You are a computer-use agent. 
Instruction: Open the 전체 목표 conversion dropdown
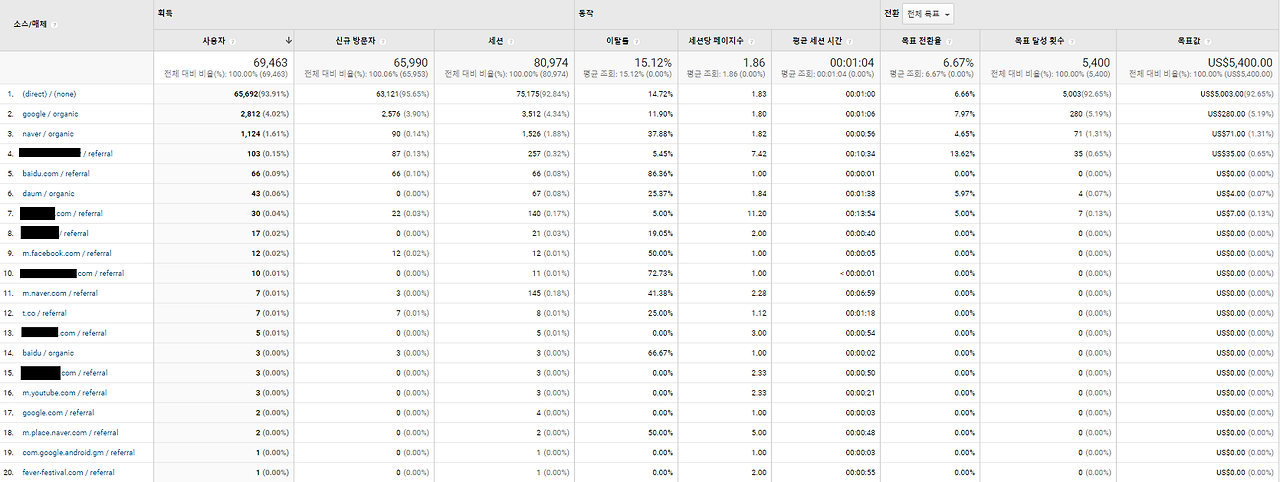tap(928, 14)
